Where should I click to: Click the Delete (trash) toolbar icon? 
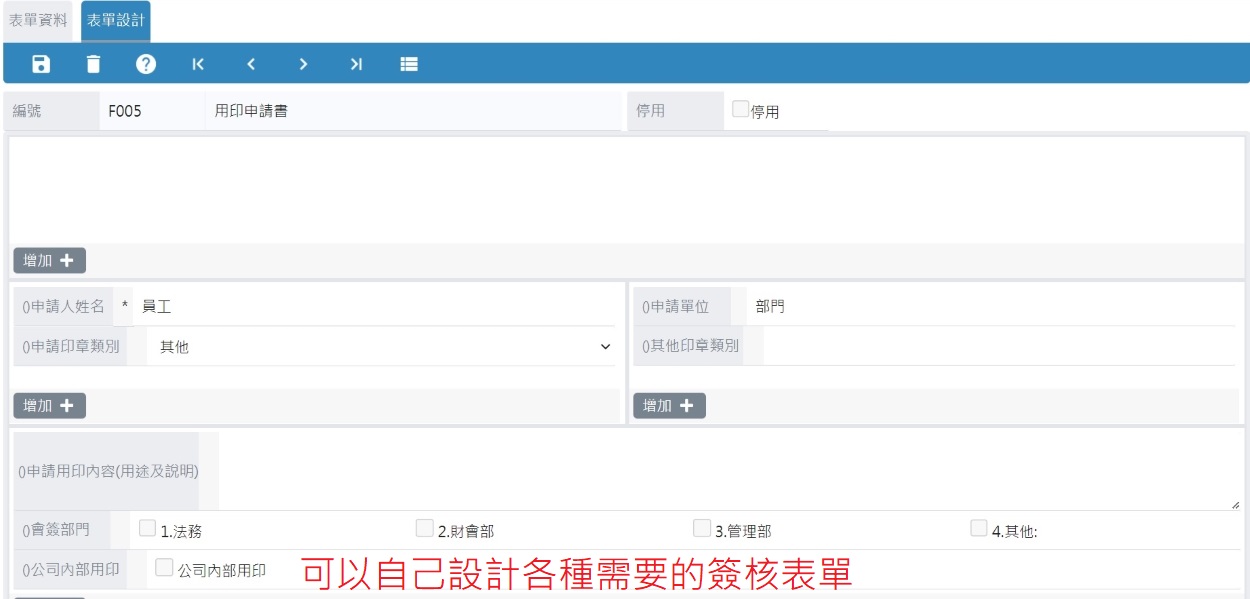coord(93,62)
